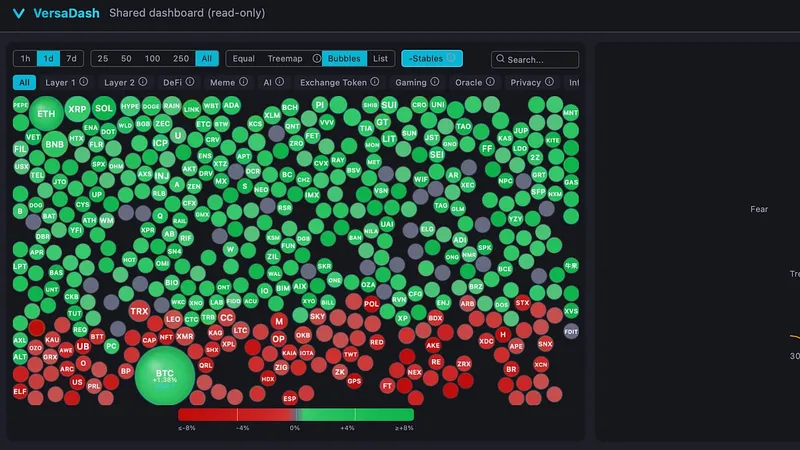Show the top 250 coins
800x450 pixels.
tap(181, 59)
